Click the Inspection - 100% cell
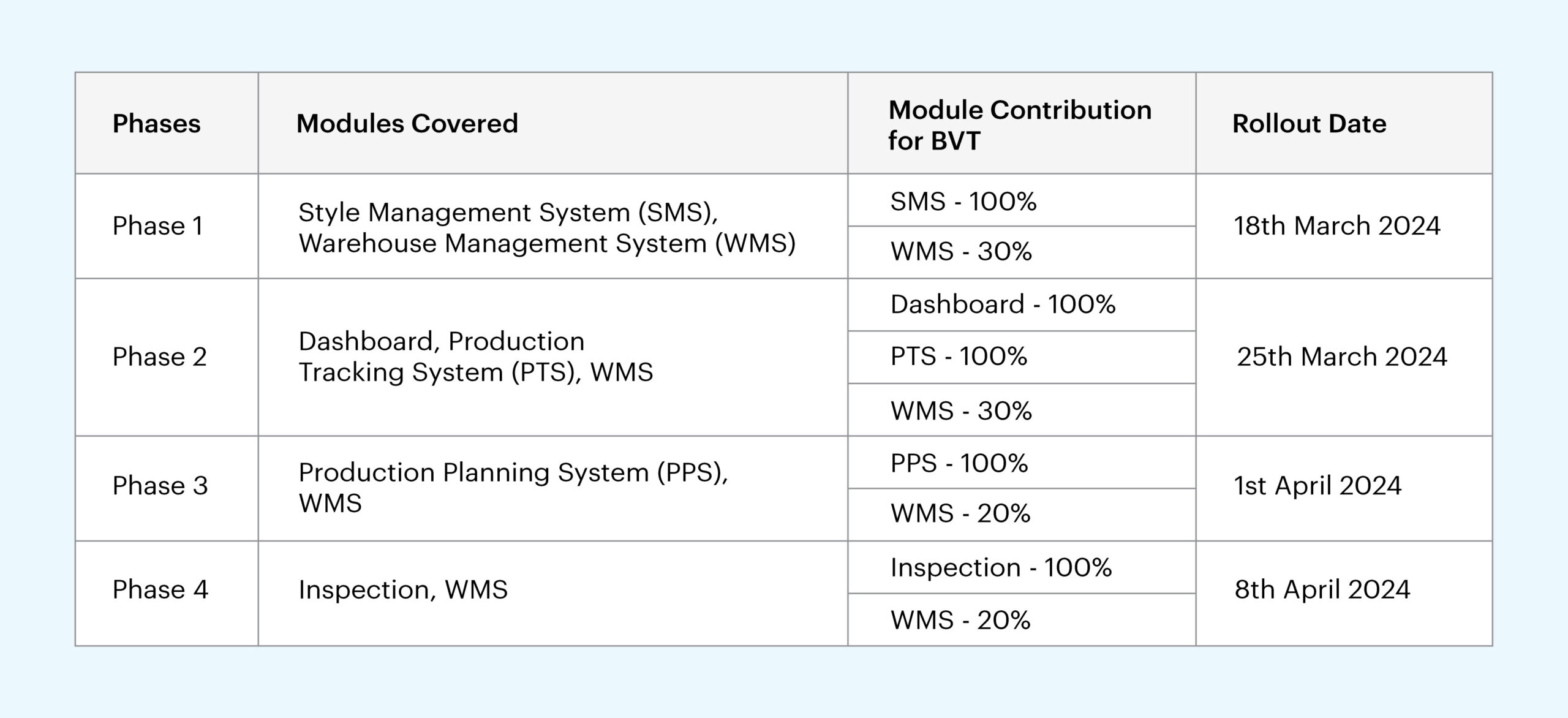The height and width of the screenshot is (718, 1568). pyautogui.click(x=1001, y=568)
